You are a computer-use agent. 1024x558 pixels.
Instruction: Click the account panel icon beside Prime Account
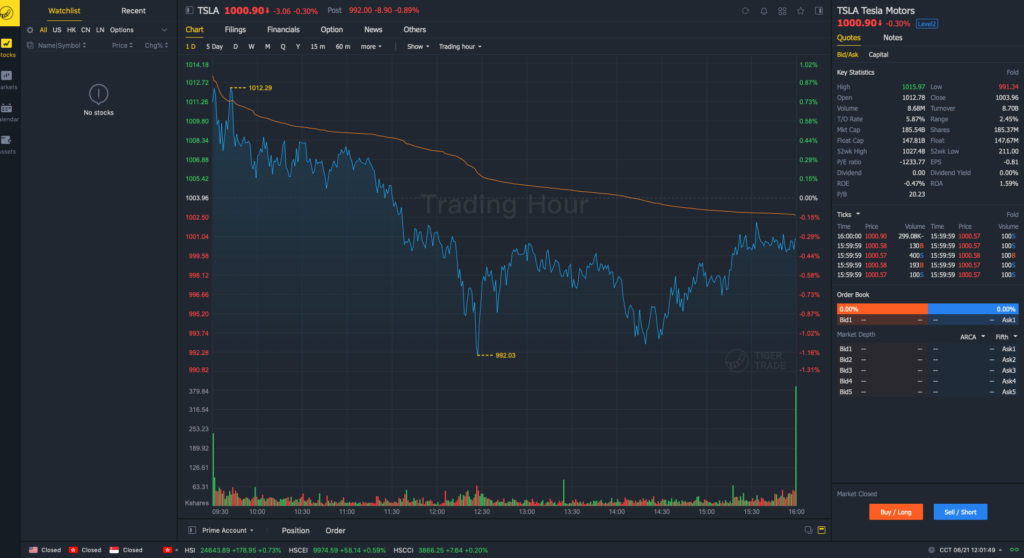click(x=192, y=531)
